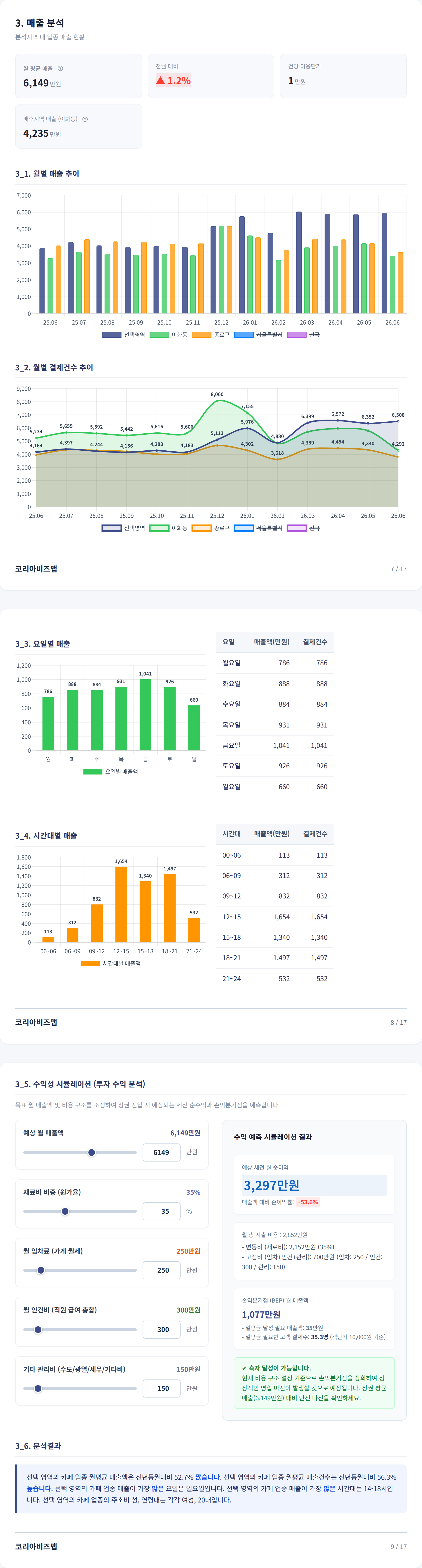Click the 21~24 cell in the 시간대 table
The image size is (422, 1568).
[231, 979]
